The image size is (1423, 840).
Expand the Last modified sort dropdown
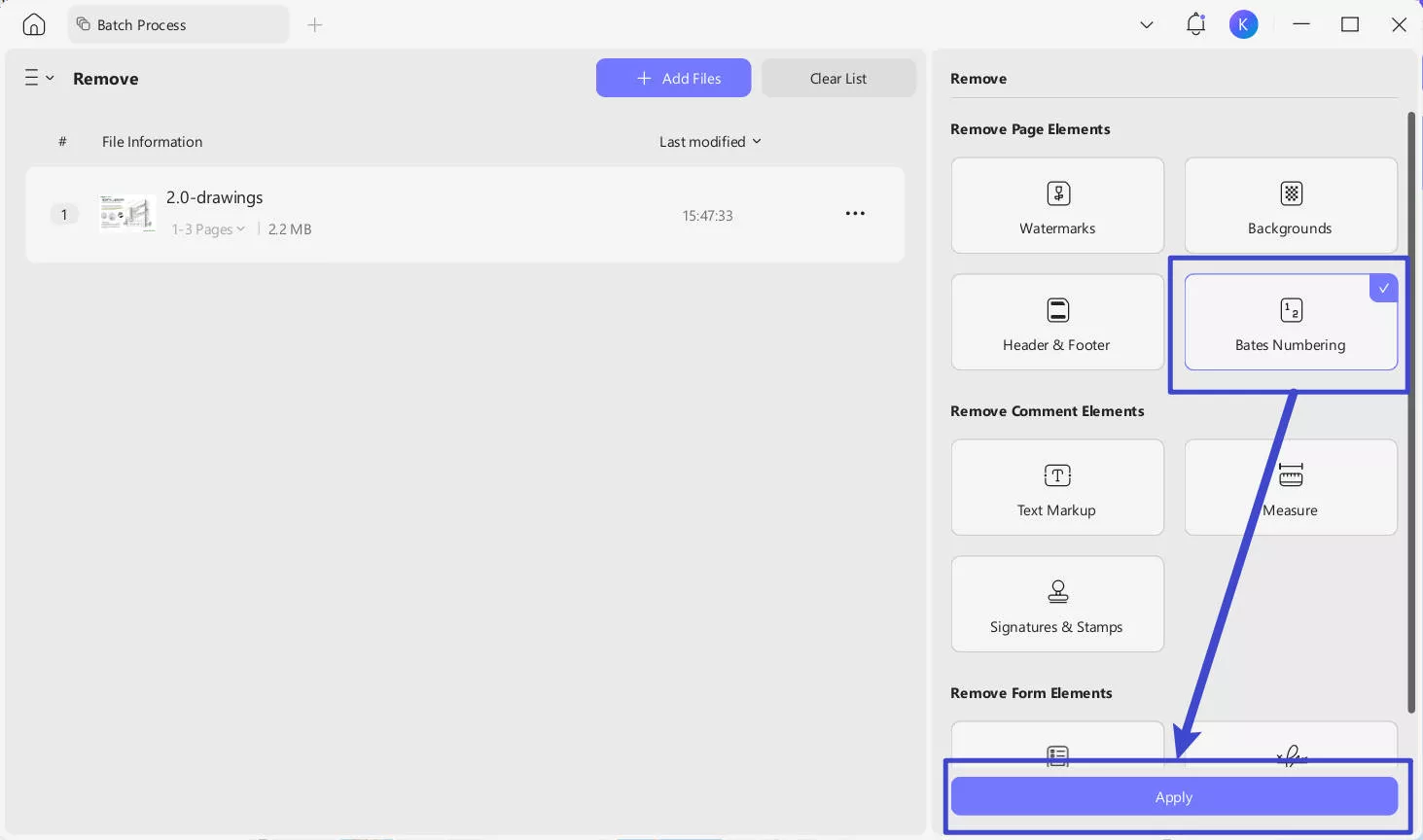click(x=710, y=142)
